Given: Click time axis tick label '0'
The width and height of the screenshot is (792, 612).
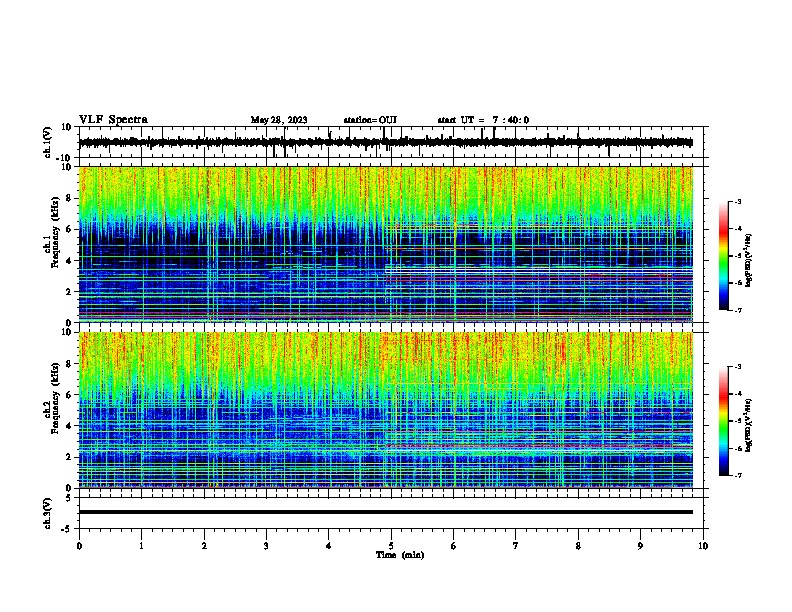Looking at the screenshot, I should 79,546.
